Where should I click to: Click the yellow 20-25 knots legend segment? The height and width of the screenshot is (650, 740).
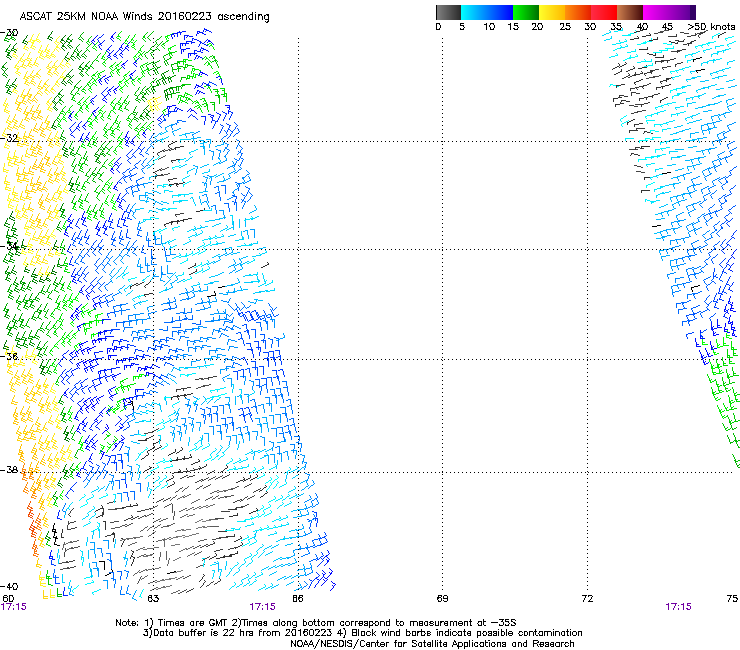(552, 12)
